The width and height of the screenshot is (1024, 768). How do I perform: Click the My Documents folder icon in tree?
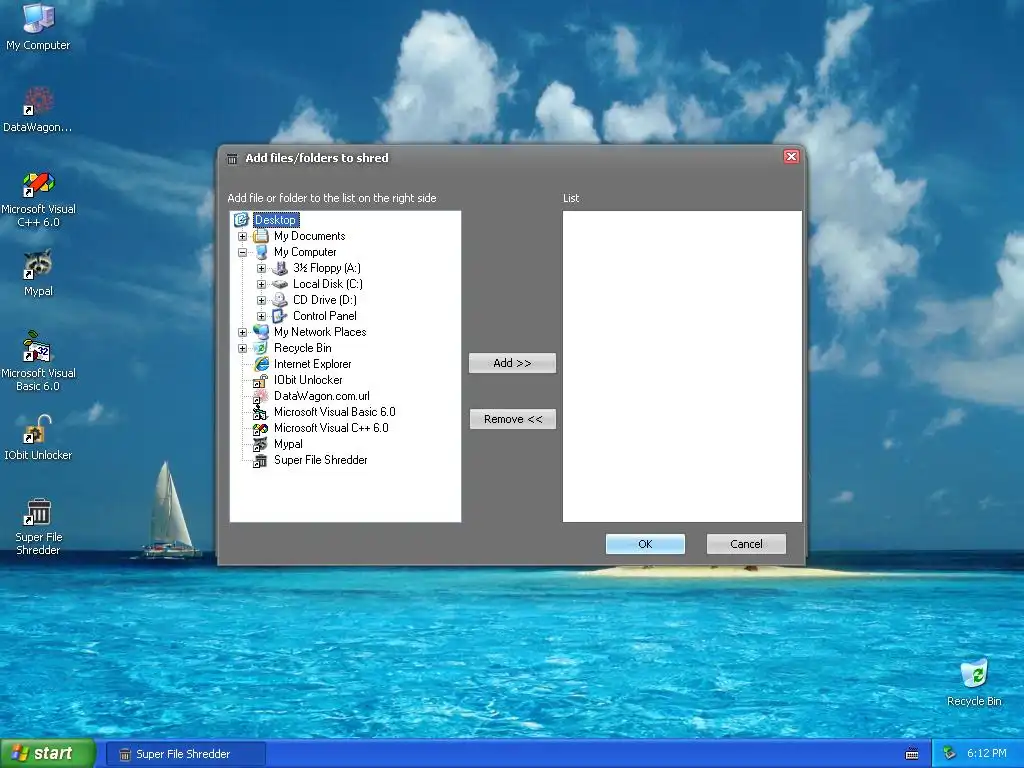(261, 236)
